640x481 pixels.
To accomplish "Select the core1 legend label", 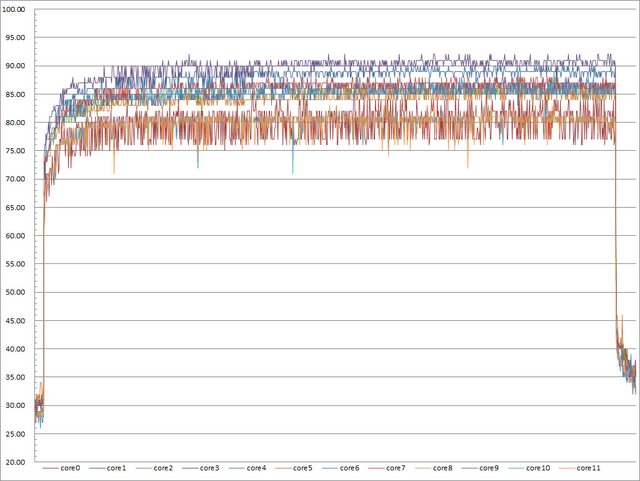I will click(x=117, y=468).
